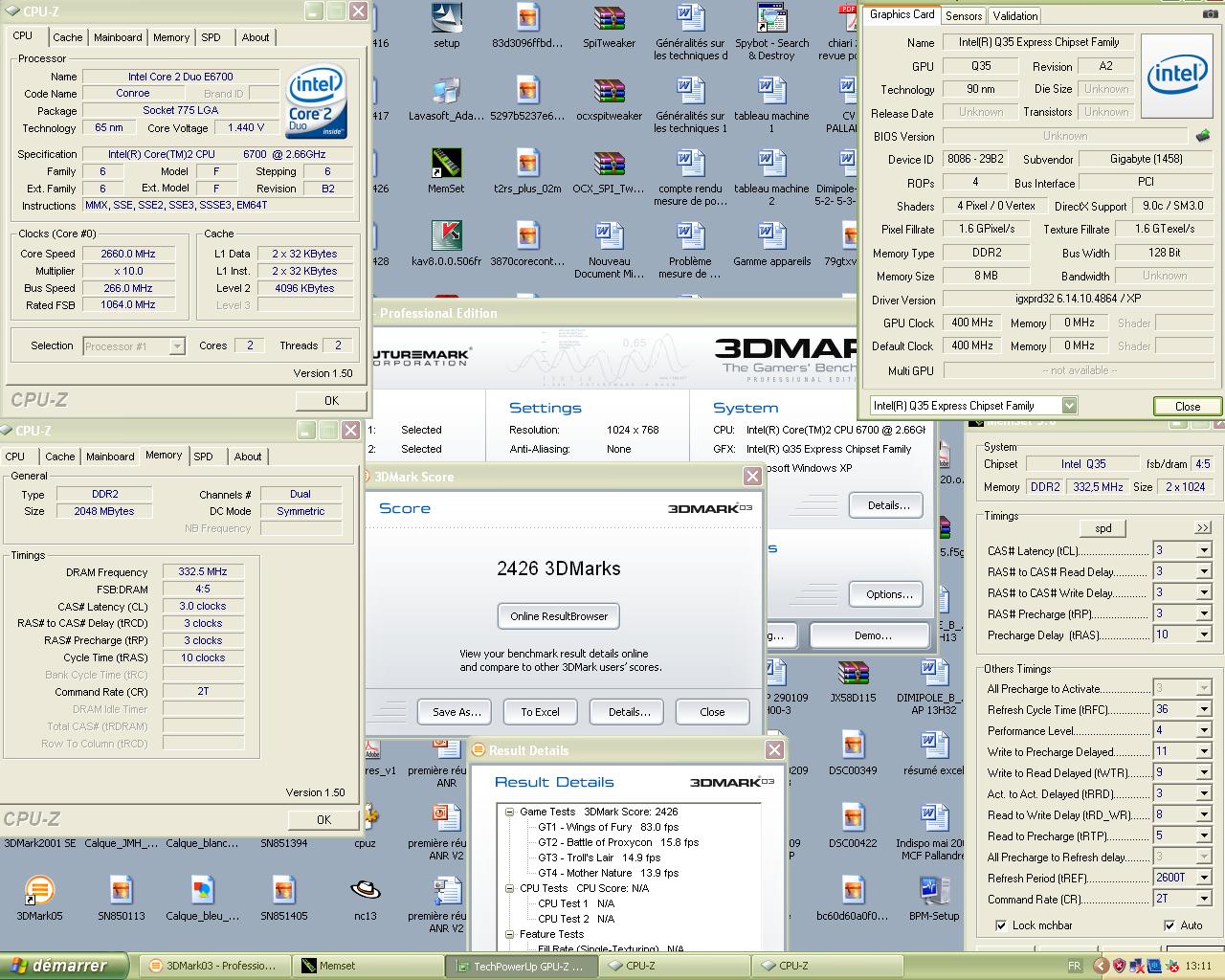Click Save As... in 3DMark Score
This screenshot has width=1225, height=980.
(457, 712)
